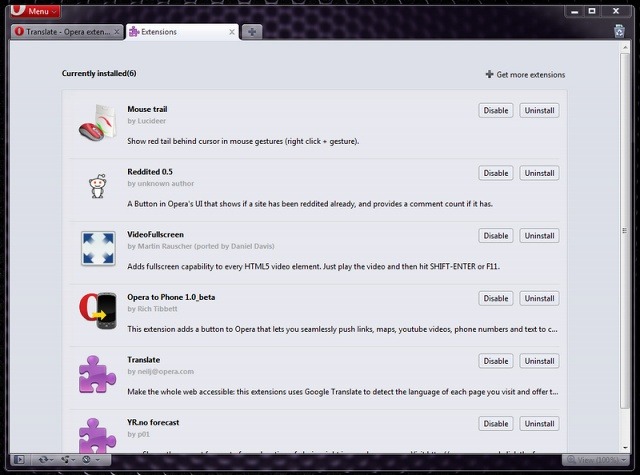Open the Opera Link sync icon
Image resolution: width=640 pixels, height=475 pixels.
45,460
